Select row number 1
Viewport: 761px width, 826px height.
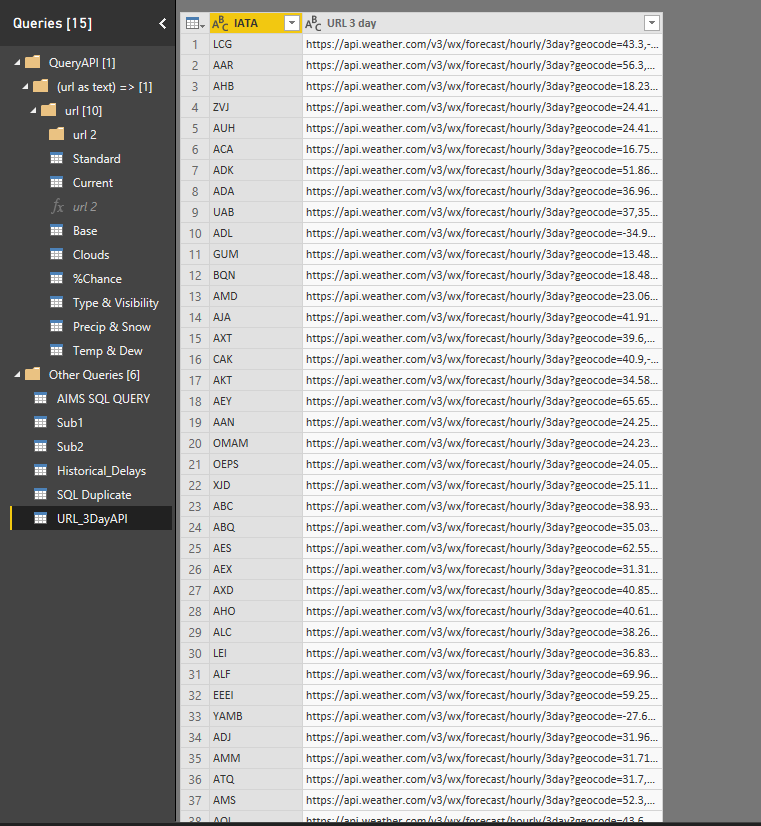click(x=195, y=44)
